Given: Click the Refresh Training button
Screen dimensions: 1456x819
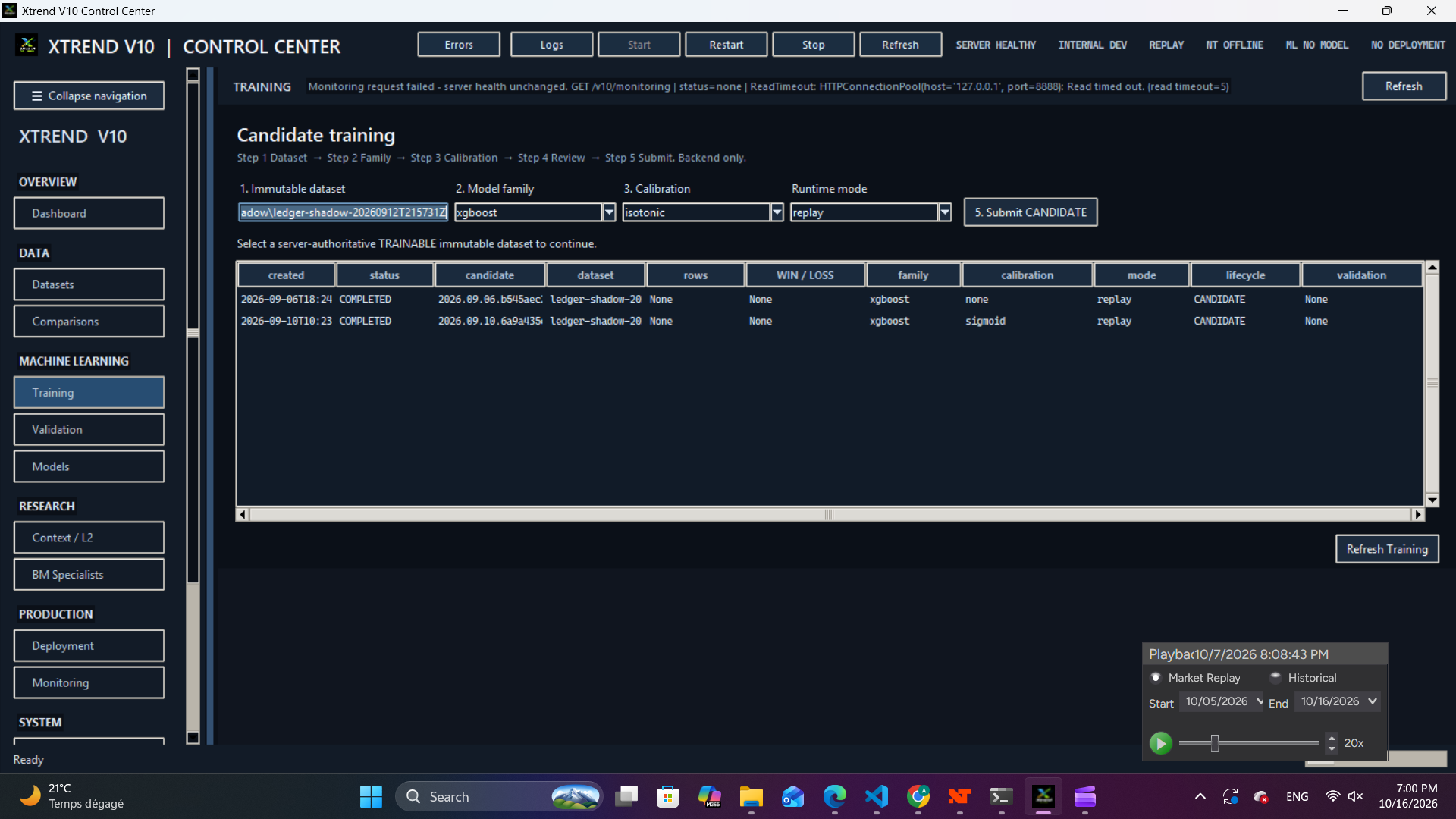Looking at the screenshot, I should pos(1387,549).
